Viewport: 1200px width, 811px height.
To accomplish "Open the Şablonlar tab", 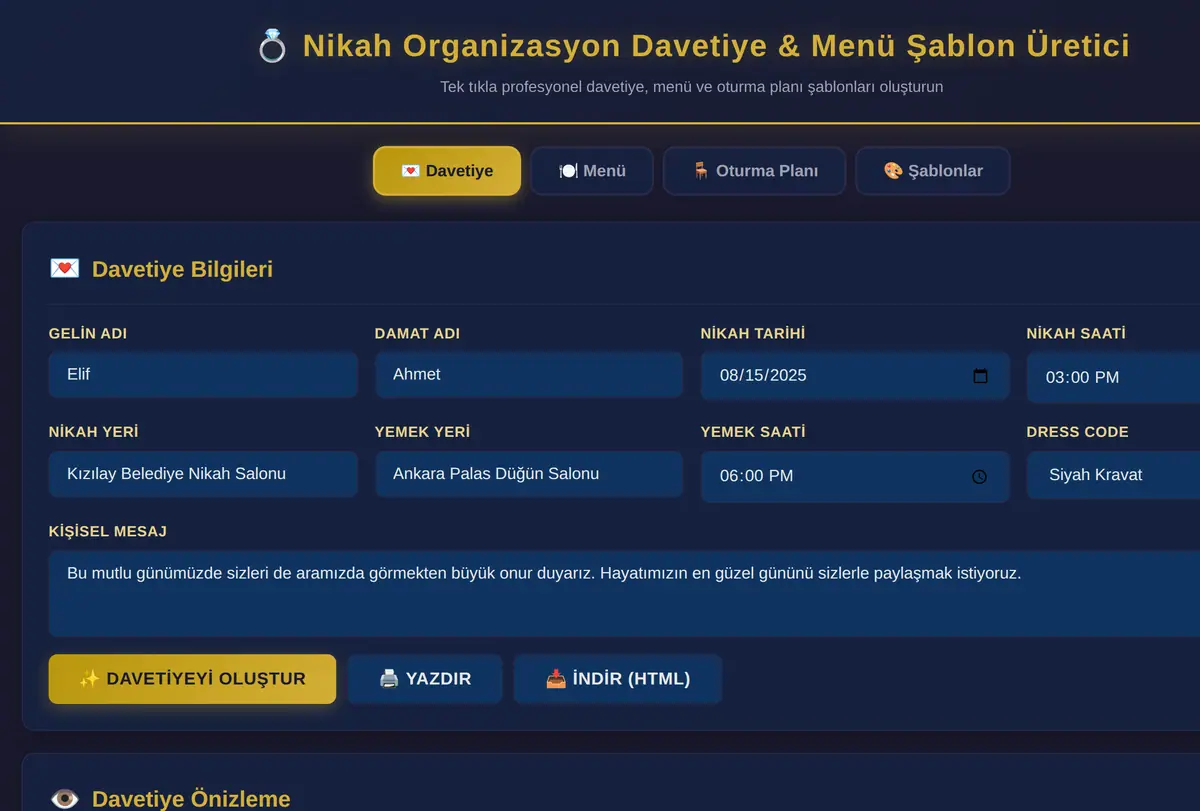I will tap(933, 171).
